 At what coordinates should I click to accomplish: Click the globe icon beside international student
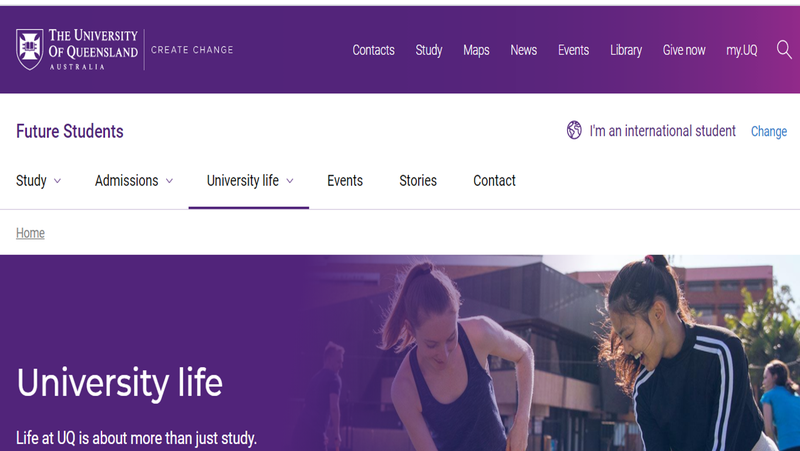(x=574, y=130)
